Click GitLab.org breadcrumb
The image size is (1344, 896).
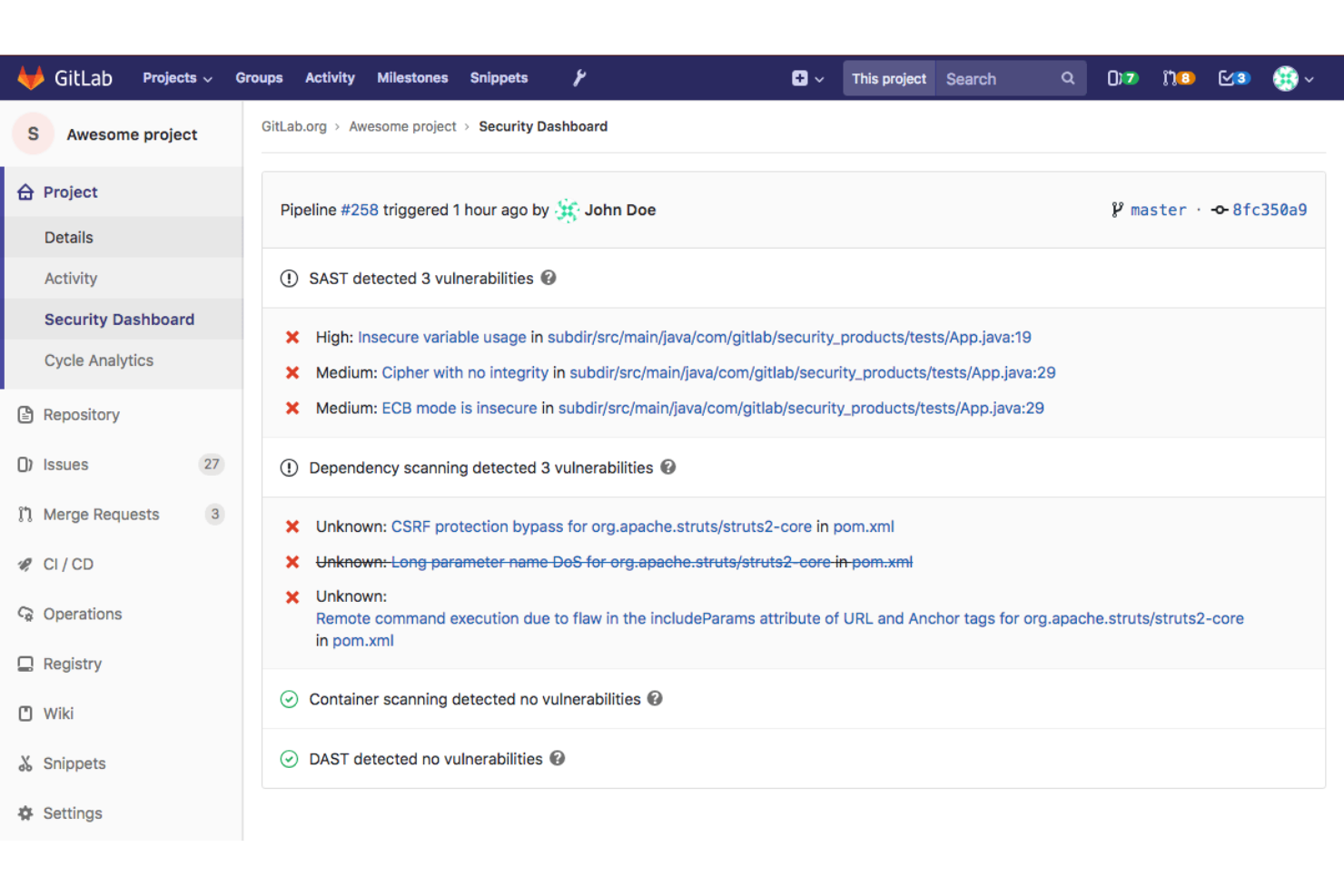(294, 126)
